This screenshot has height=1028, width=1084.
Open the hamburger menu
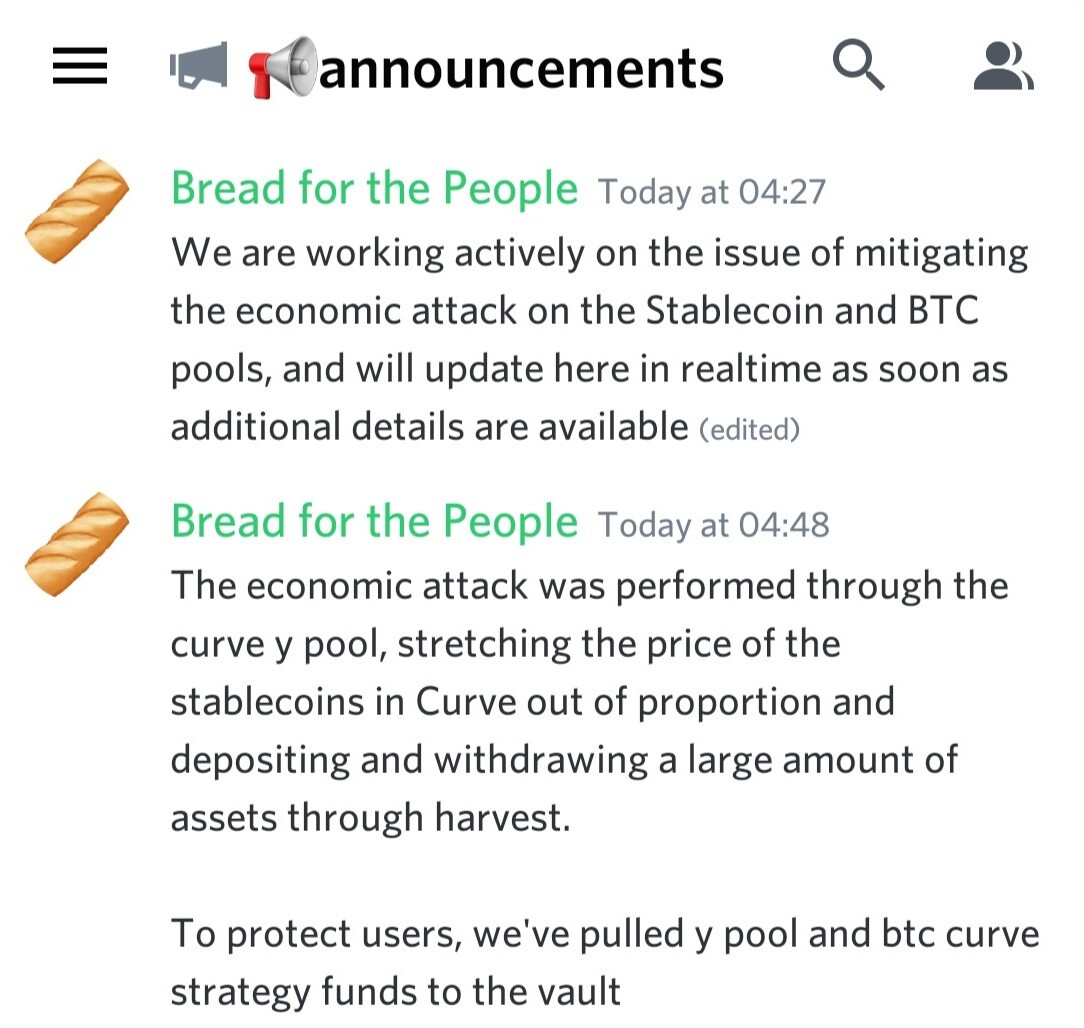click(x=80, y=66)
